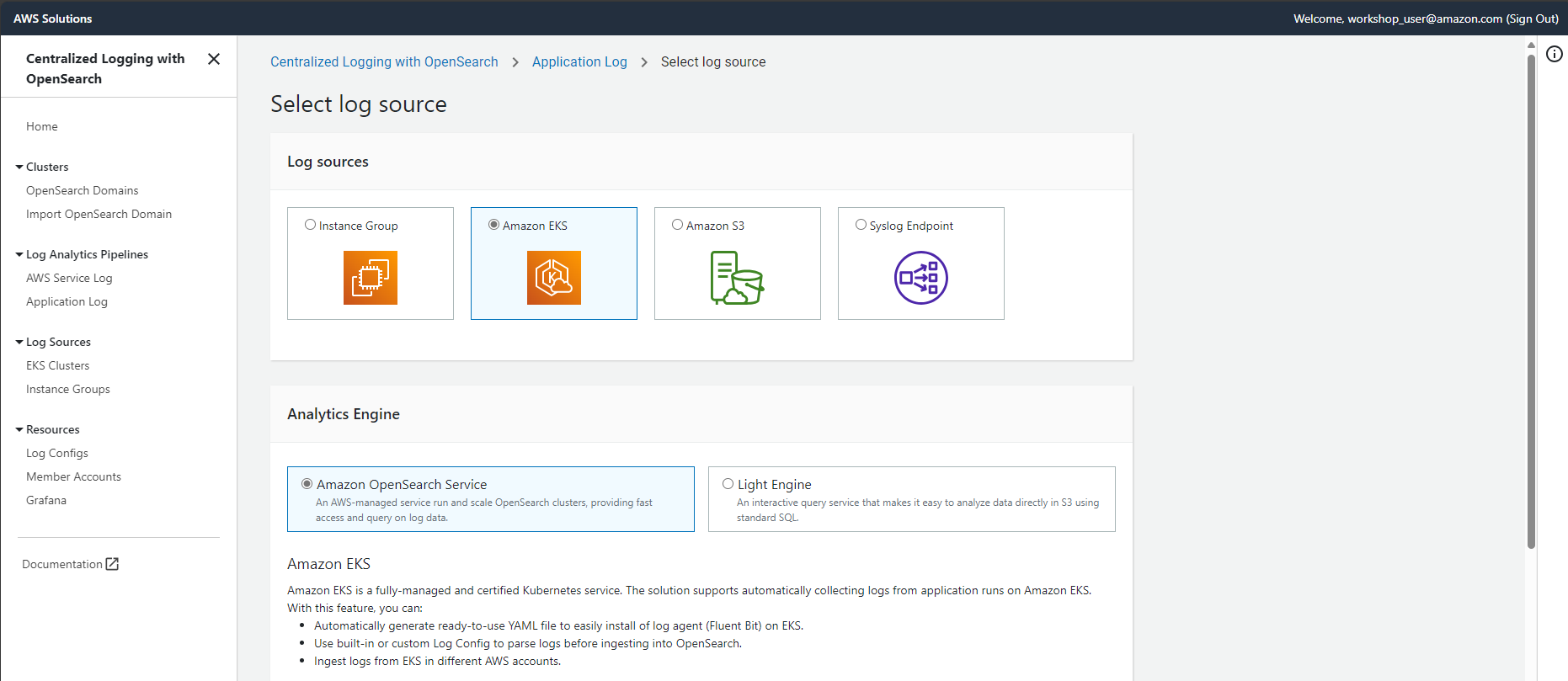Image resolution: width=1568 pixels, height=681 pixels.
Task: Open Log Configs resources page
Action: (x=57, y=453)
